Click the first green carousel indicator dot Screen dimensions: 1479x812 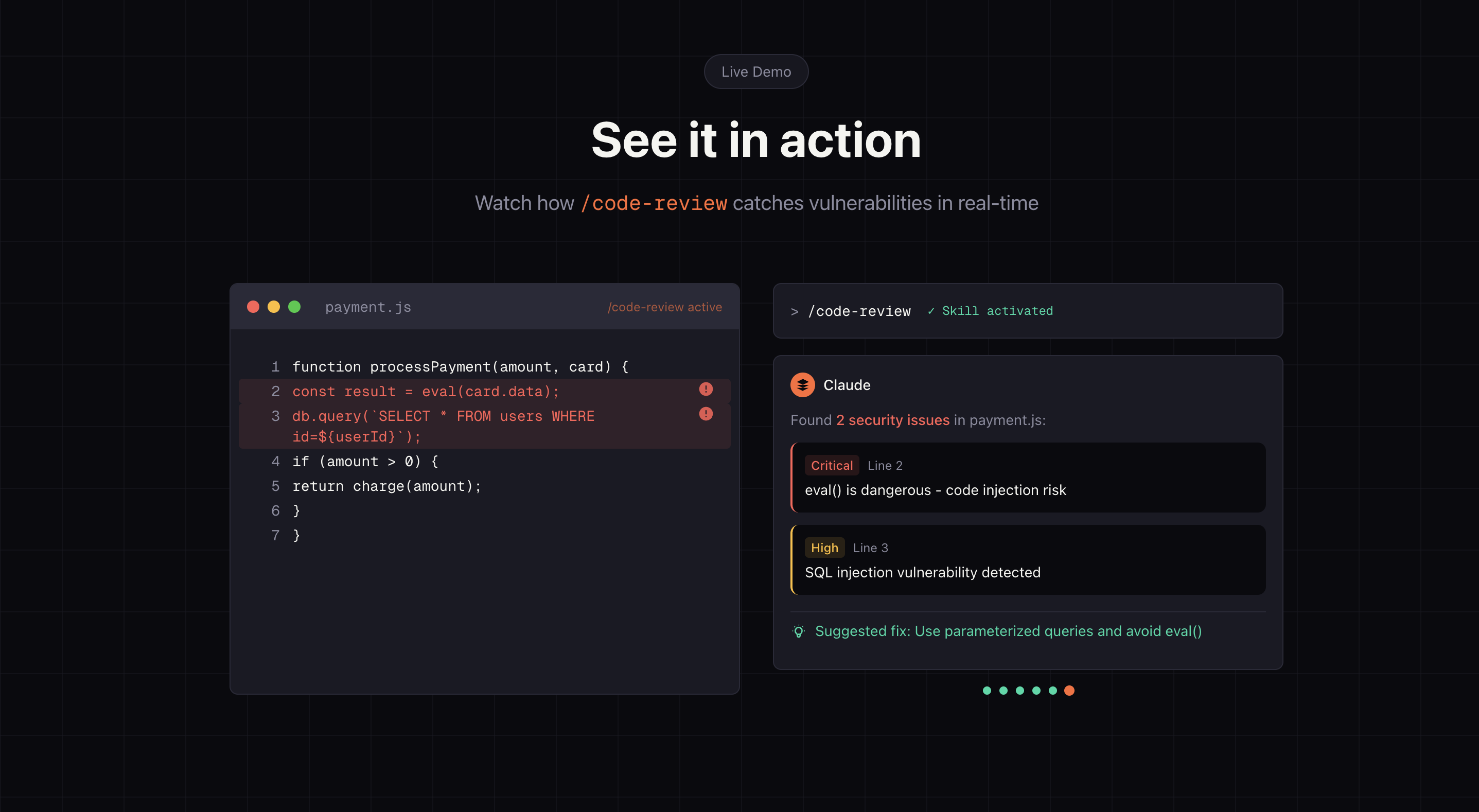point(987,690)
